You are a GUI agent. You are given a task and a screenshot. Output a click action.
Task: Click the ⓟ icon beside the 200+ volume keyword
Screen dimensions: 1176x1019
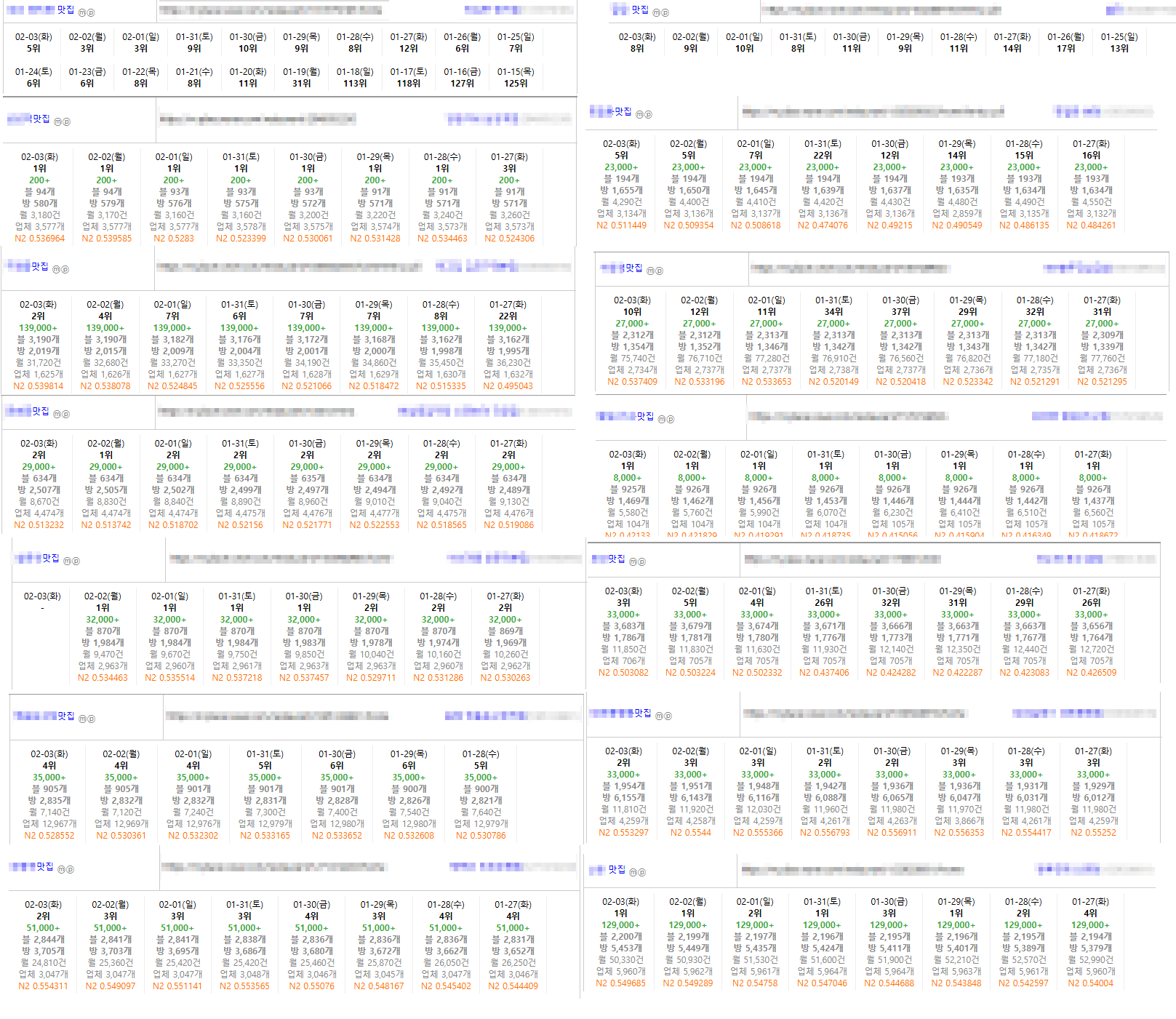66,121
